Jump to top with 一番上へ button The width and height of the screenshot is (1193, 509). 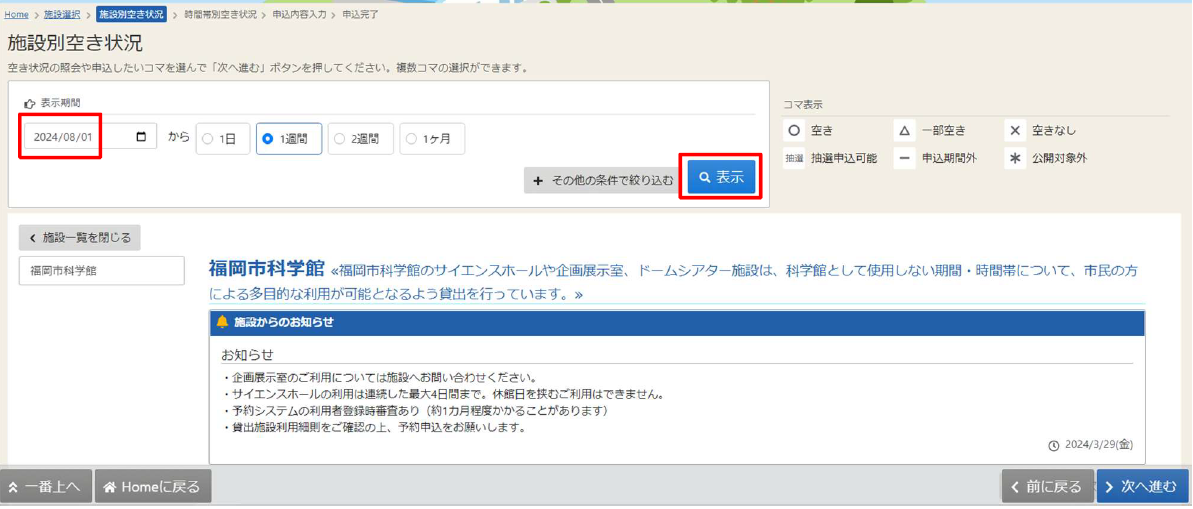coord(46,487)
